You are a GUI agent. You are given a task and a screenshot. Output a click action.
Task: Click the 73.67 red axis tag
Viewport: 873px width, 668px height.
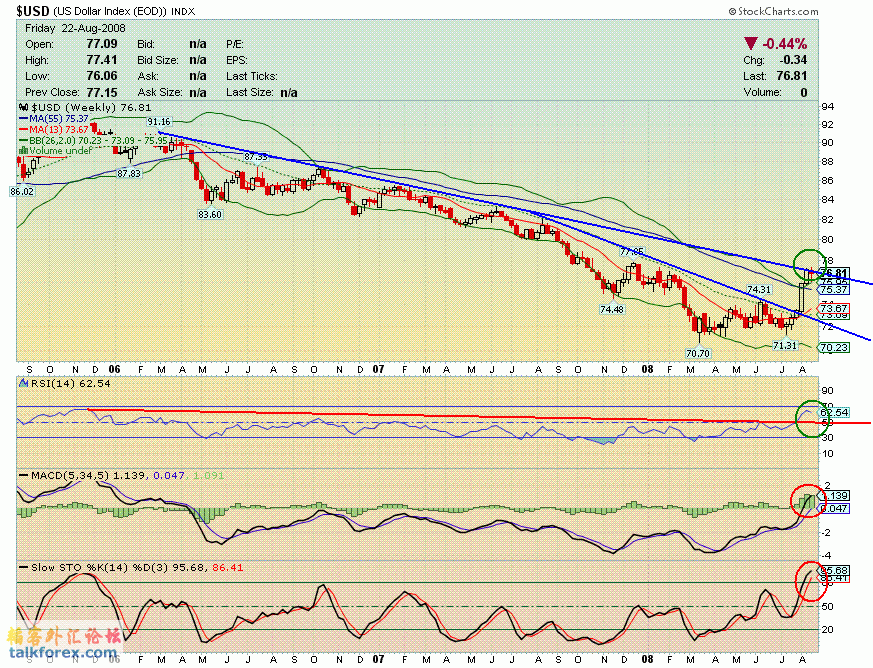[833, 308]
